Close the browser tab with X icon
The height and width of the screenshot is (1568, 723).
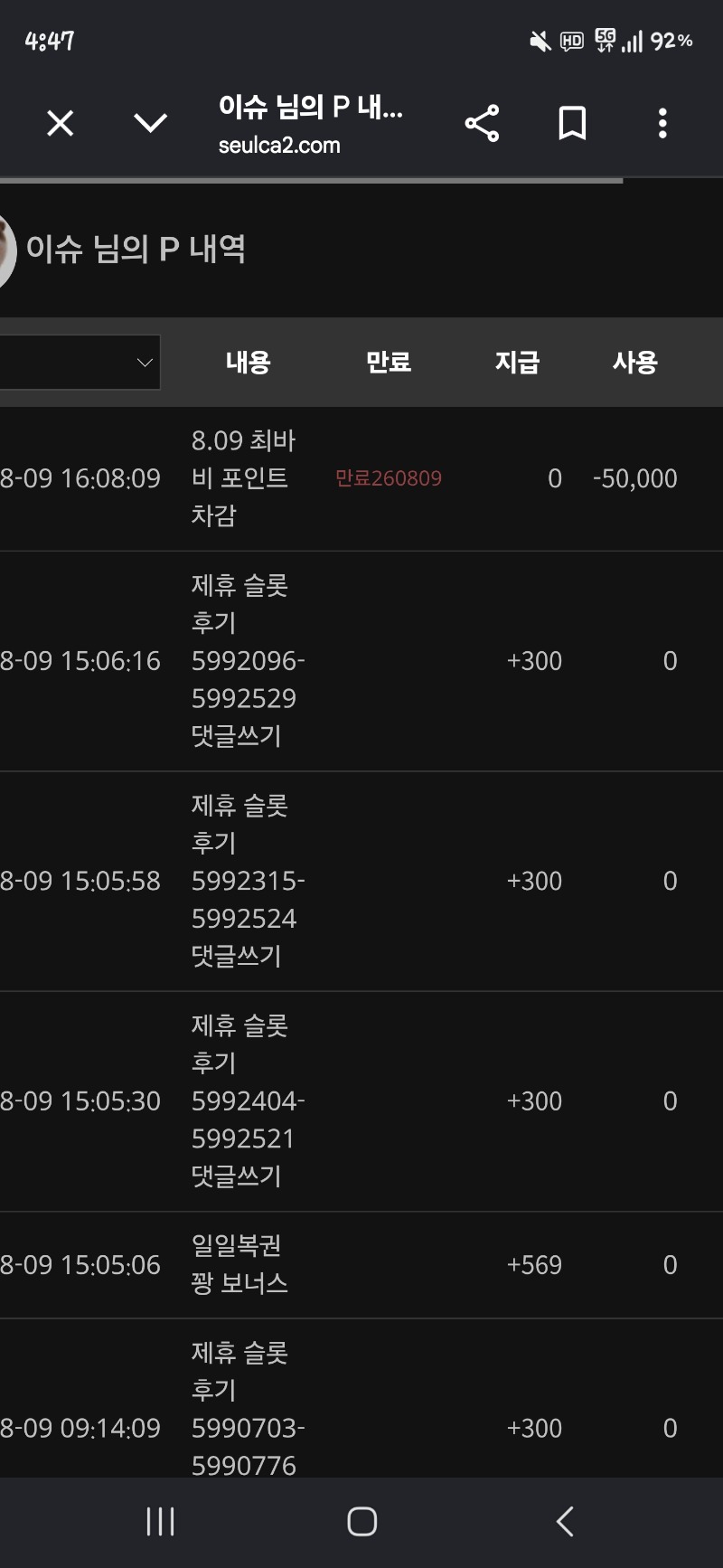click(x=60, y=123)
